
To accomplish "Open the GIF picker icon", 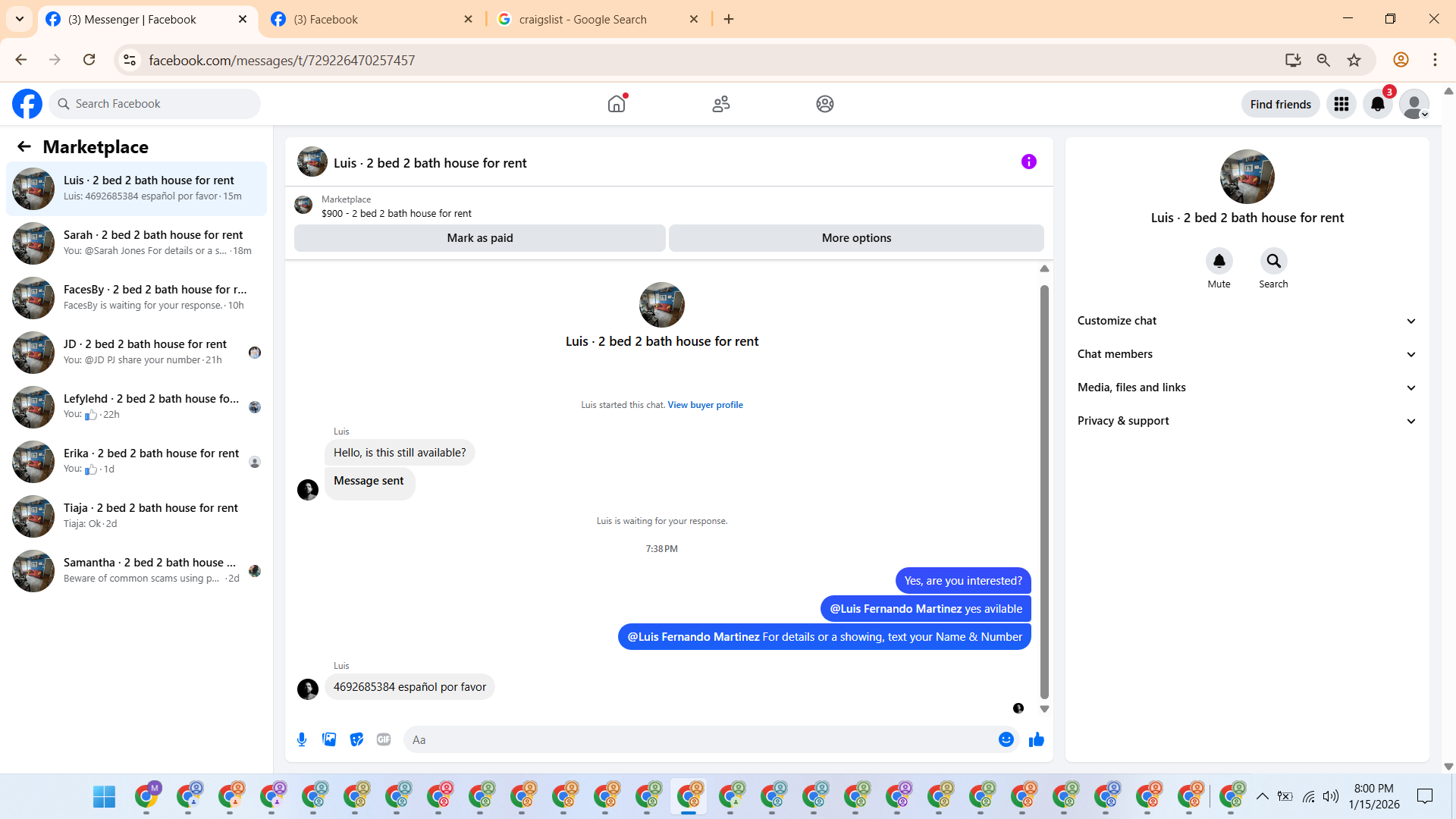I will (384, 739).
